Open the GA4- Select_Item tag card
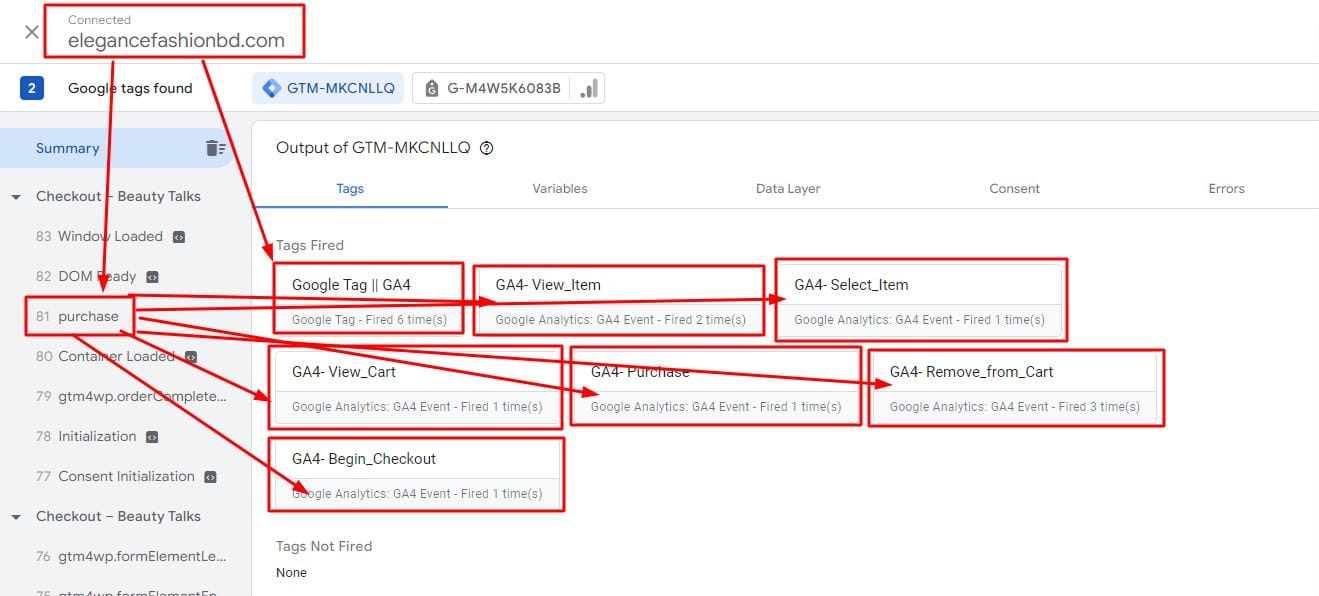Image resolution: width=1319 pixels, height=596 pixels. pyautogui.click(x=920, y=300)
